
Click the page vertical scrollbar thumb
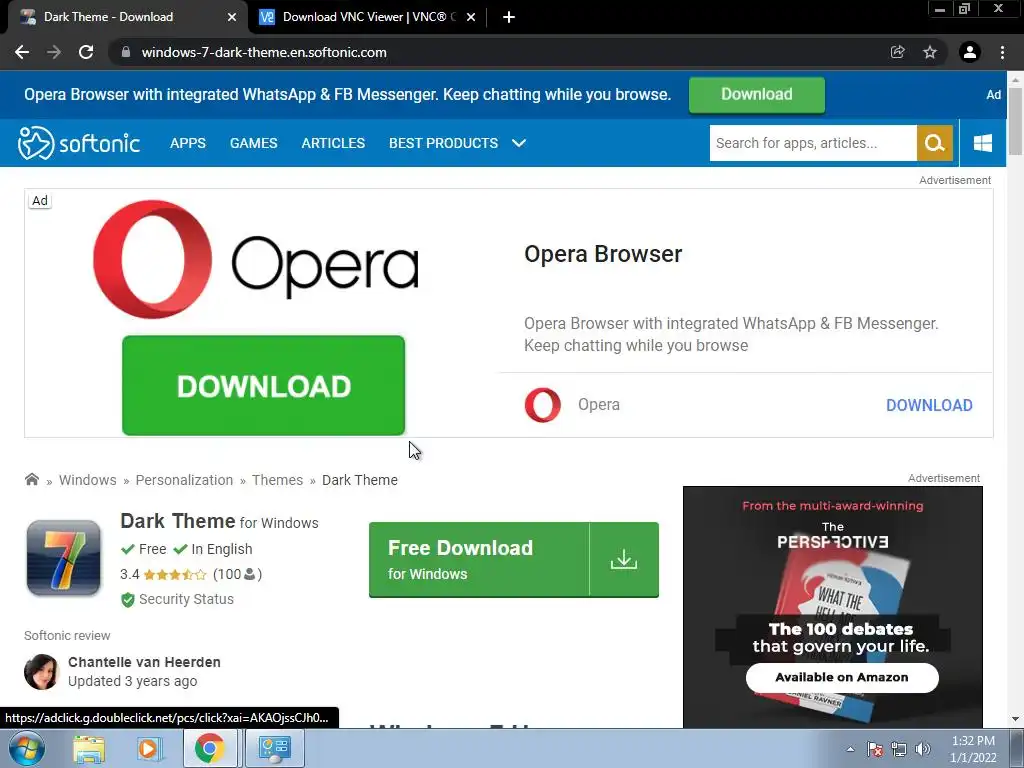click(1016, 121)
